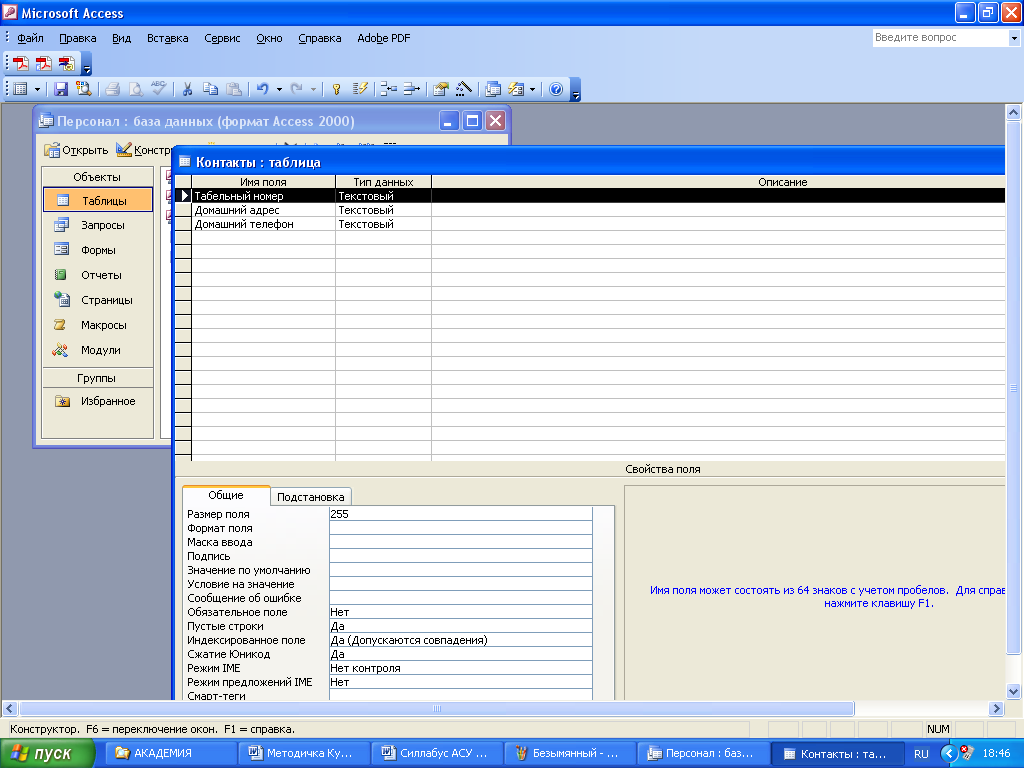
Task: Click the Print toolbar icon
Action: [x=112, y=89]
